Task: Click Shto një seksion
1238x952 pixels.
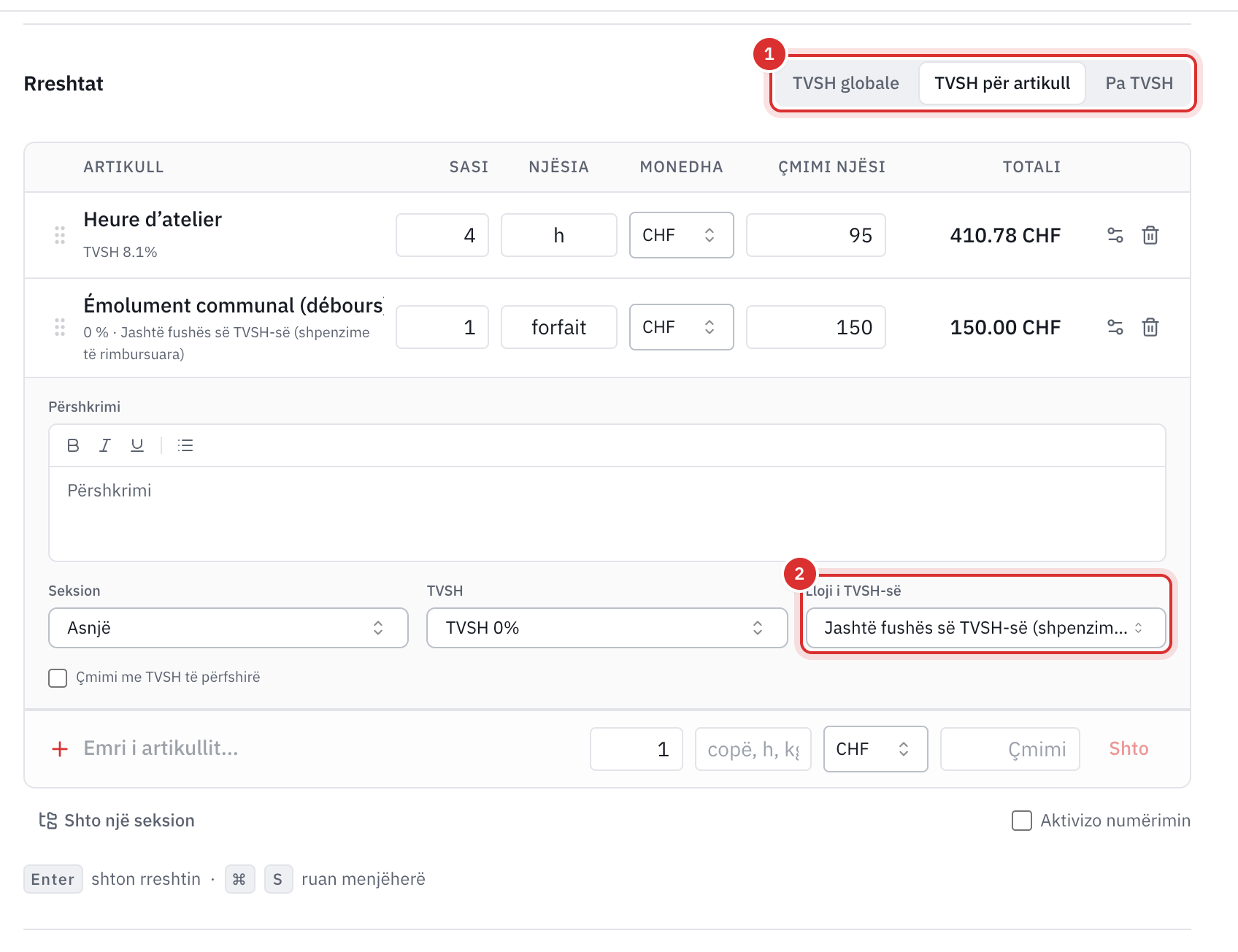Action: click(117, 821)
